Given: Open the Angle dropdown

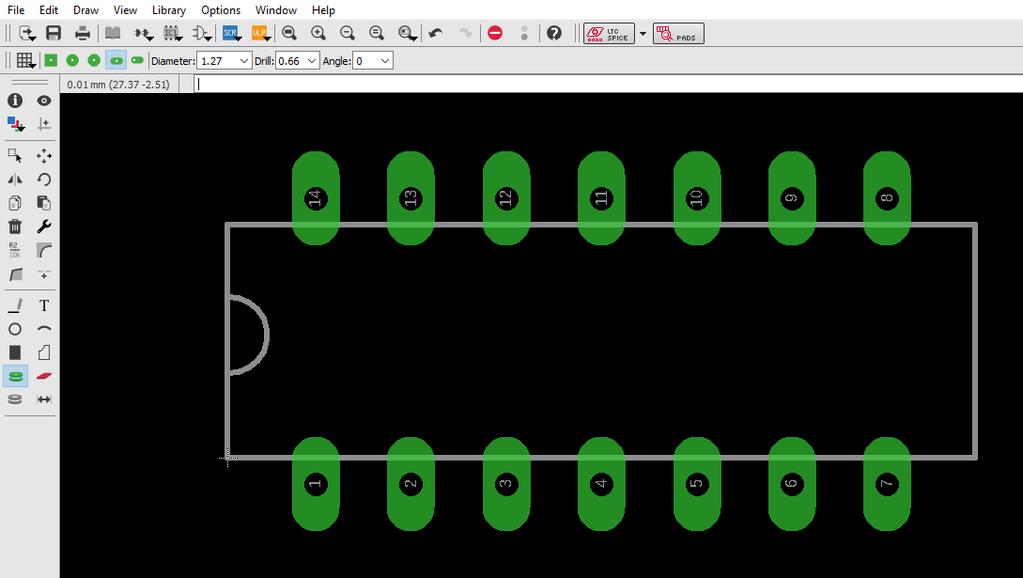Looking at the screenshot, I should point(384,61).
